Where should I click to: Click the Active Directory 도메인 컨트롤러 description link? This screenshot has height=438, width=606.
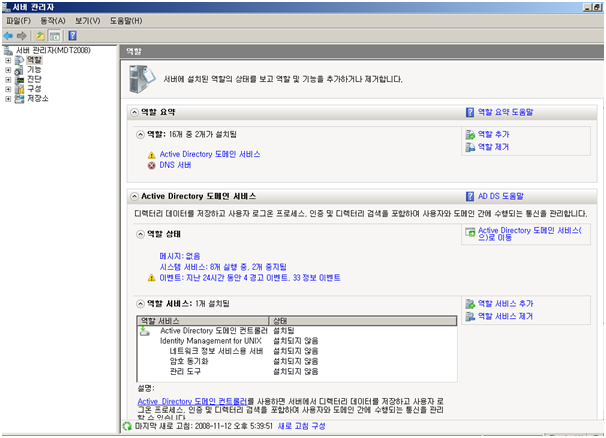click(192, 402)
